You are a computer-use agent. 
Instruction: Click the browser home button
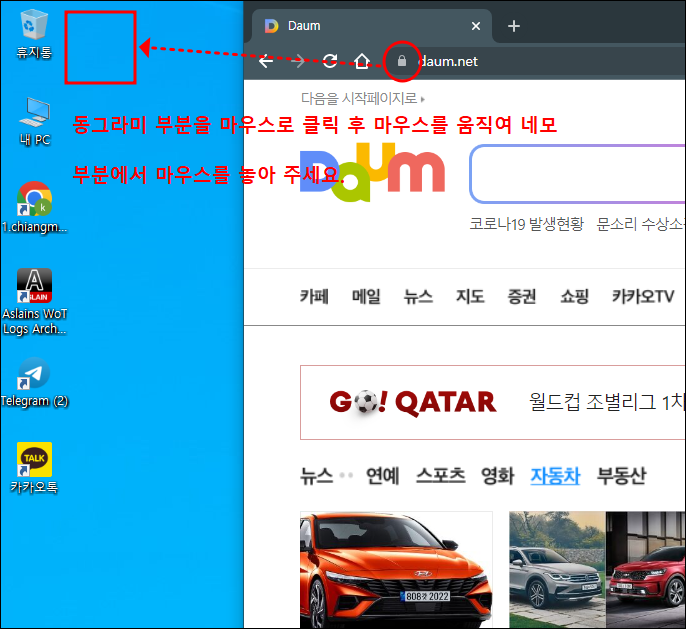(x=362, y=61)
